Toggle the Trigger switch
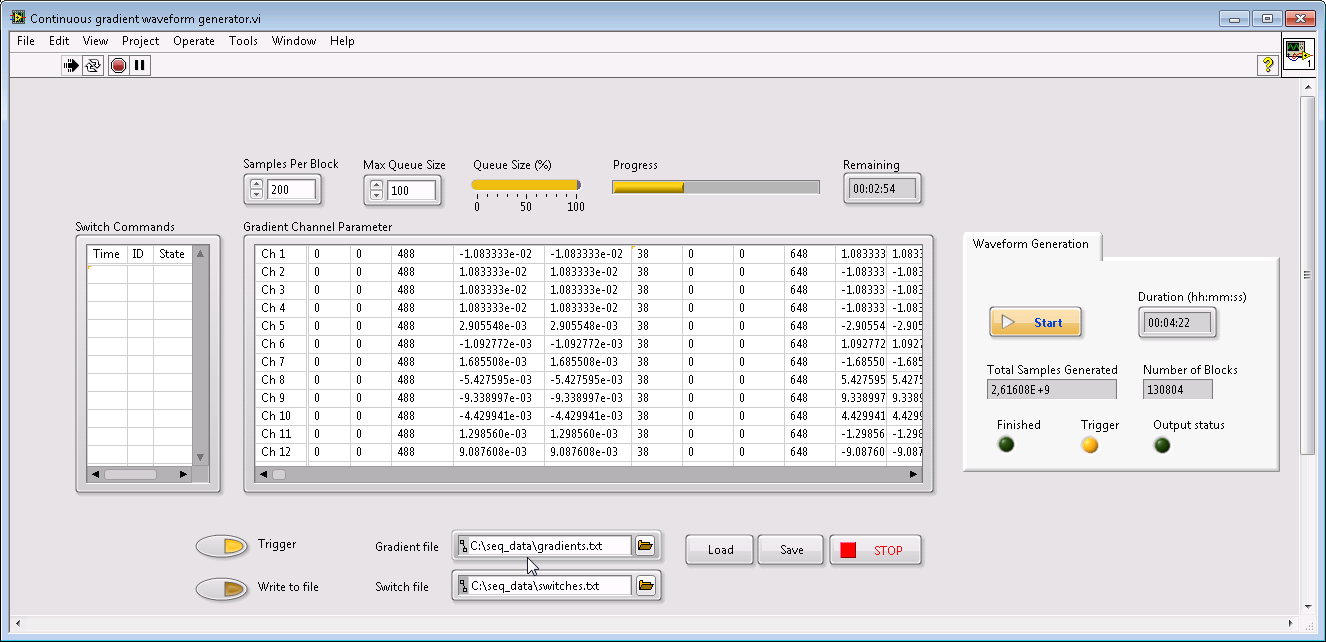The height and width of the screenshot is (642, 1326). (x=222, y=546)
